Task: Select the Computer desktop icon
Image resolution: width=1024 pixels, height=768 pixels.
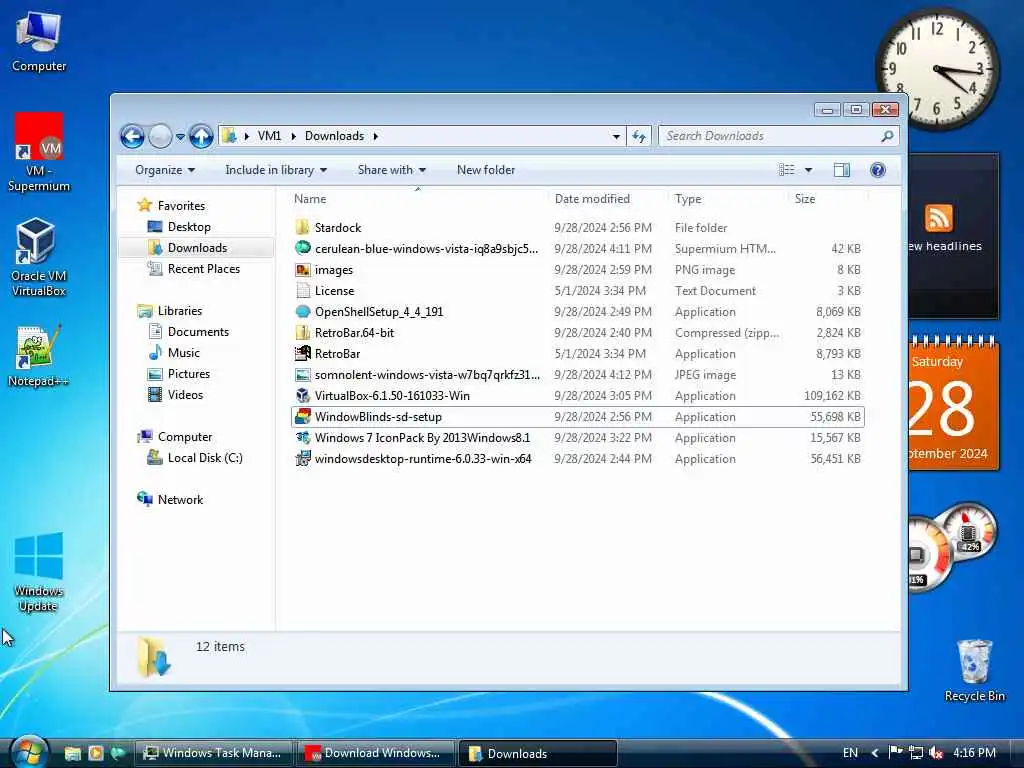Action: coord(39,42)
